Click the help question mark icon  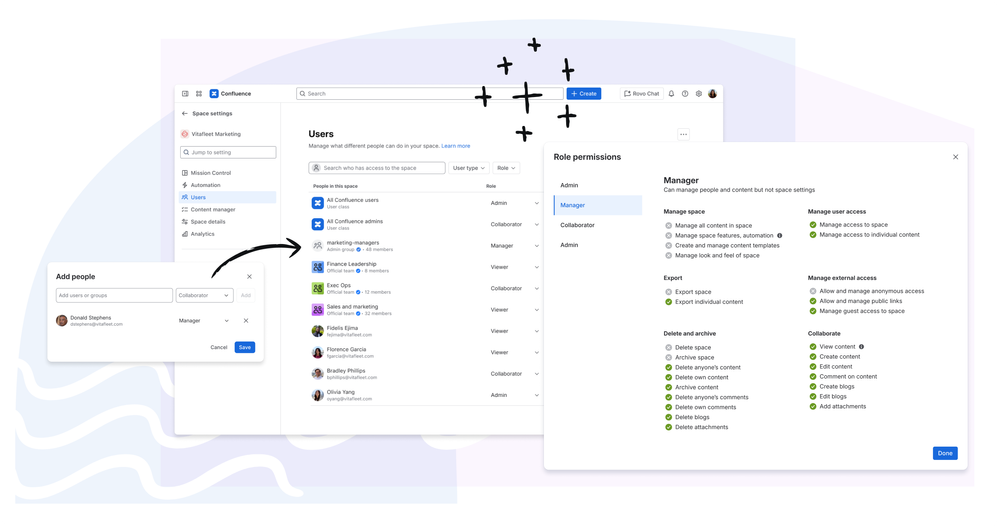(x=685, y=94)
